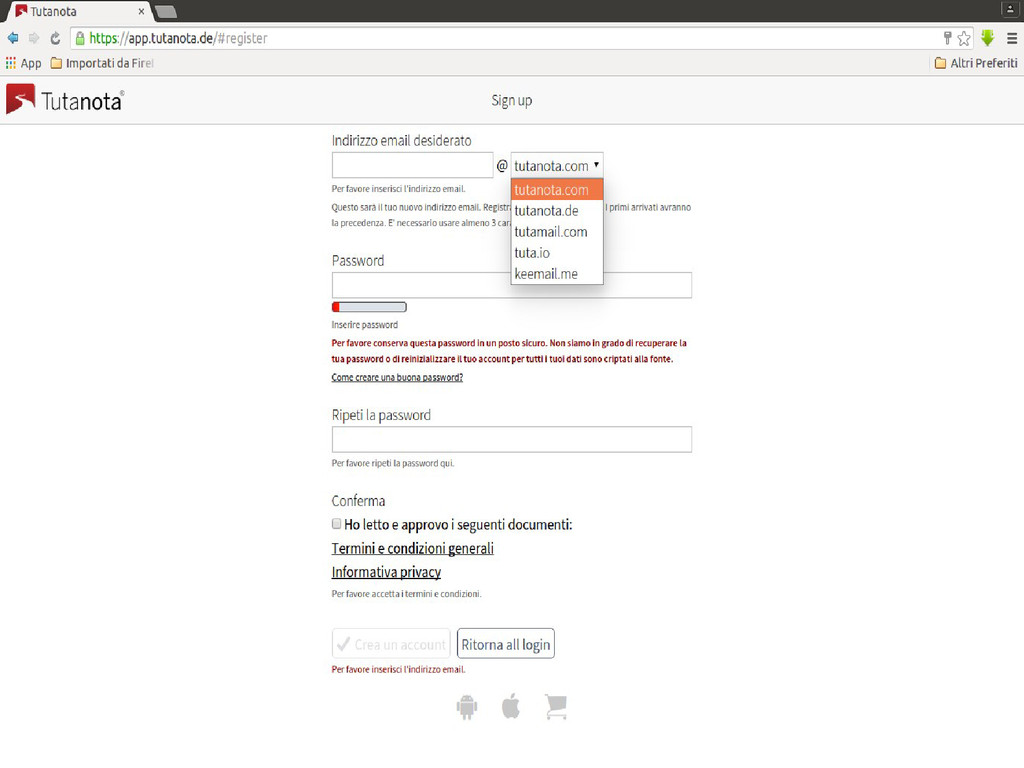Click the Ripeti la password field
The width and height of the screenshot is (1024, 768).
coord(511,440)
